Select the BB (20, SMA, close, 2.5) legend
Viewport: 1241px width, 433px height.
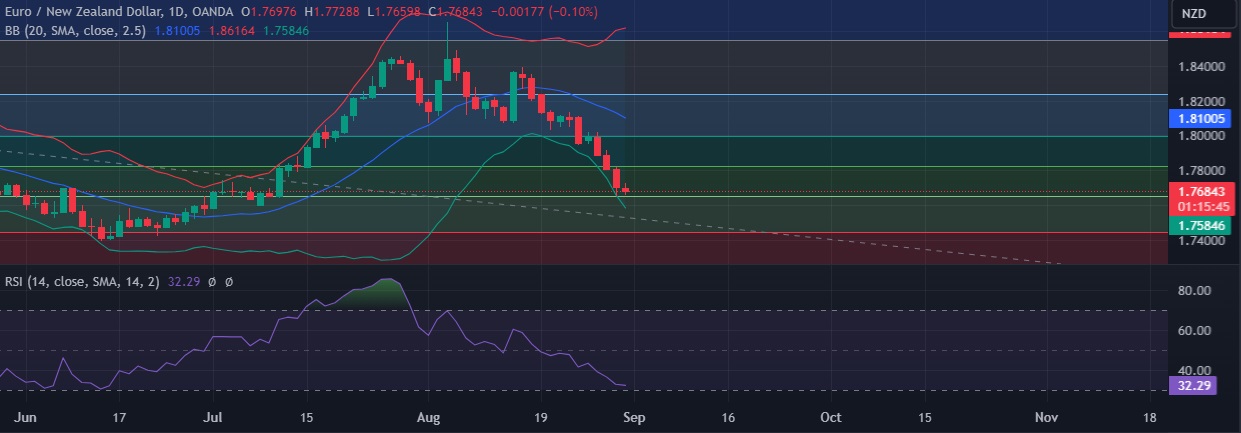76,32
